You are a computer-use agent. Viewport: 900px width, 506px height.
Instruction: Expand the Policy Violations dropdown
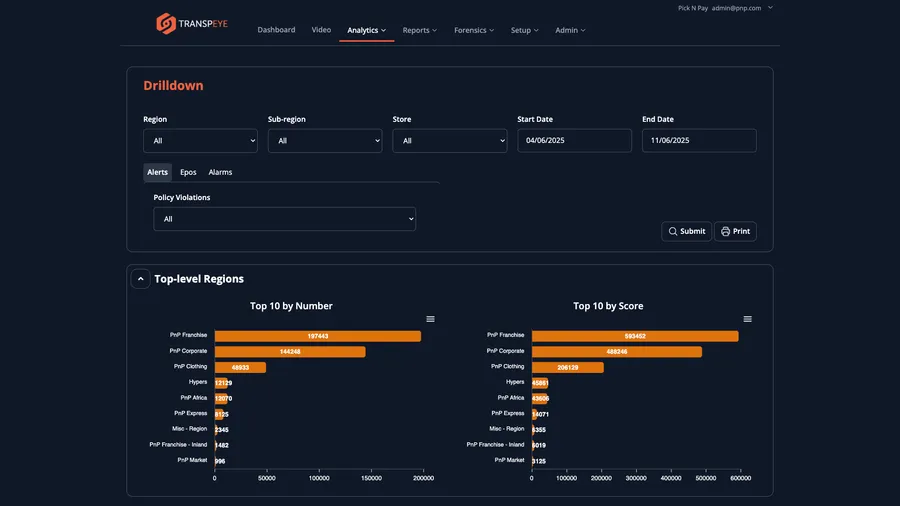(285, 219)
